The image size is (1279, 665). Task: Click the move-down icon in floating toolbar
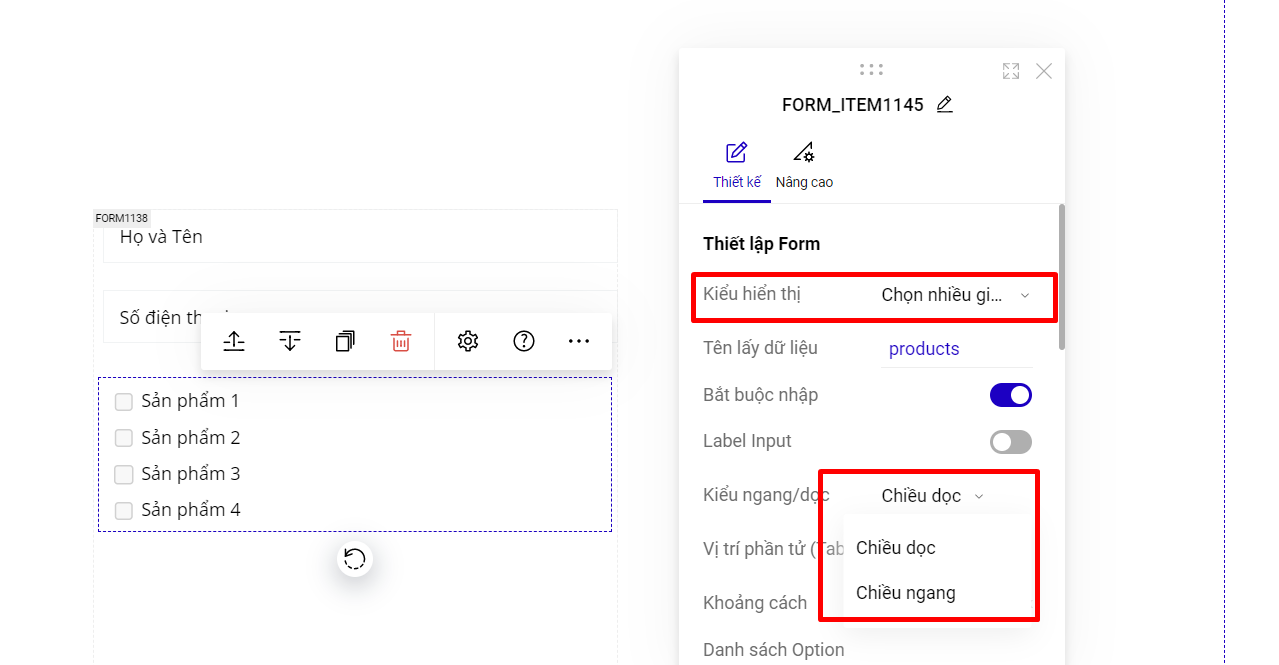290,341
